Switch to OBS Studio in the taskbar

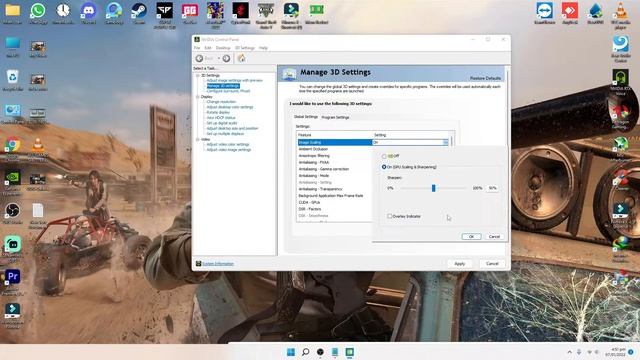[x=320, y=352]
